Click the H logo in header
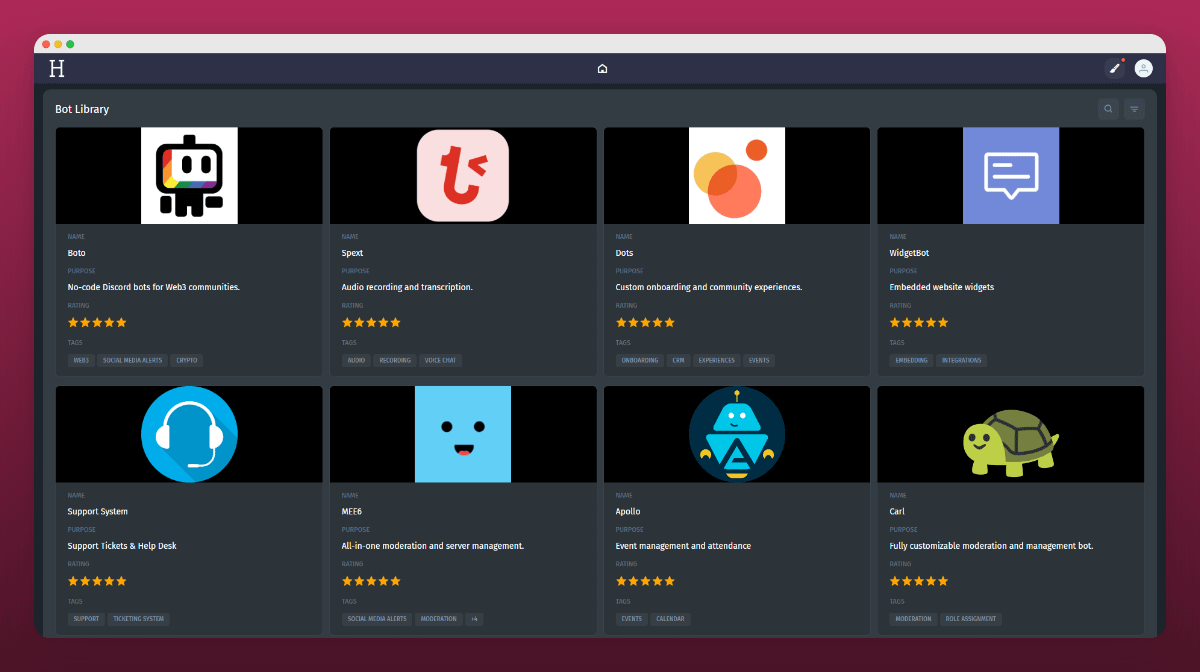 [57, 68]
